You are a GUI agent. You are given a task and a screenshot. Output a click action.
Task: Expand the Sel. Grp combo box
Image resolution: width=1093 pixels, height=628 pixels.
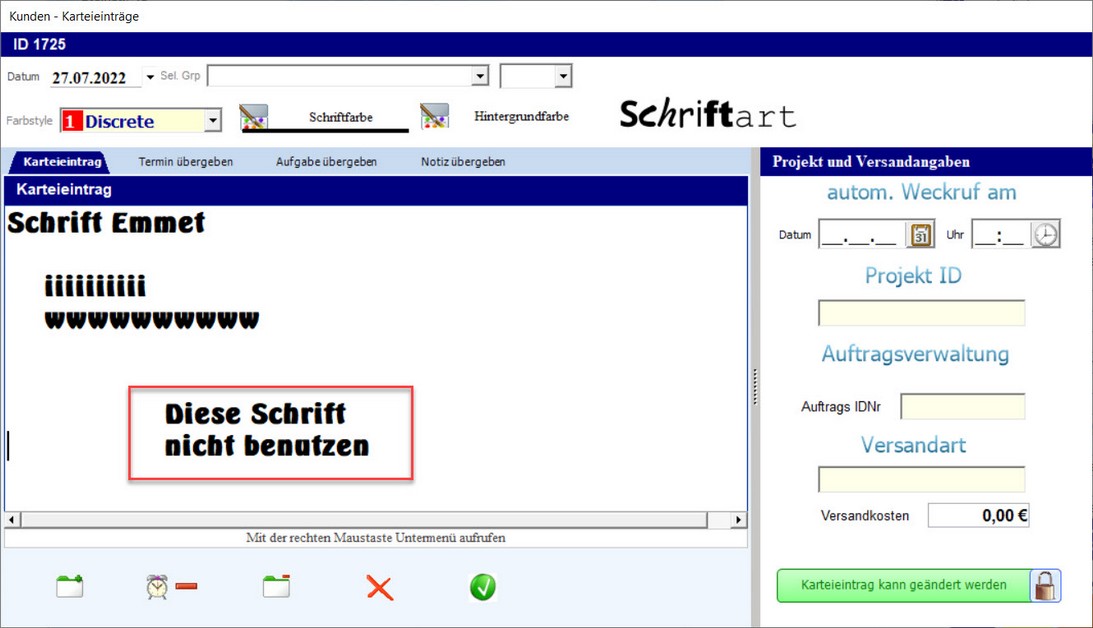tap(480, 76)
